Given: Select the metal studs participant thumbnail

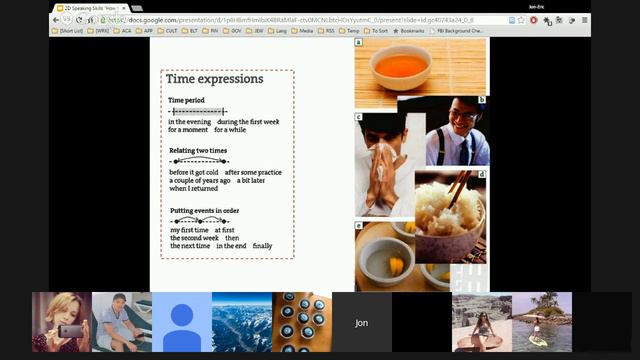Looking at the screenshot, I should pos(302,322).
